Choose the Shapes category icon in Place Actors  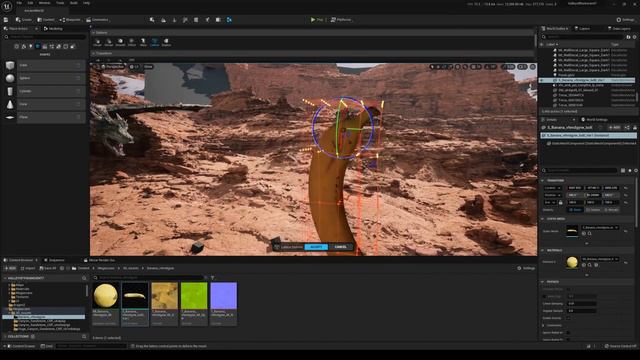tap(38, 47)
